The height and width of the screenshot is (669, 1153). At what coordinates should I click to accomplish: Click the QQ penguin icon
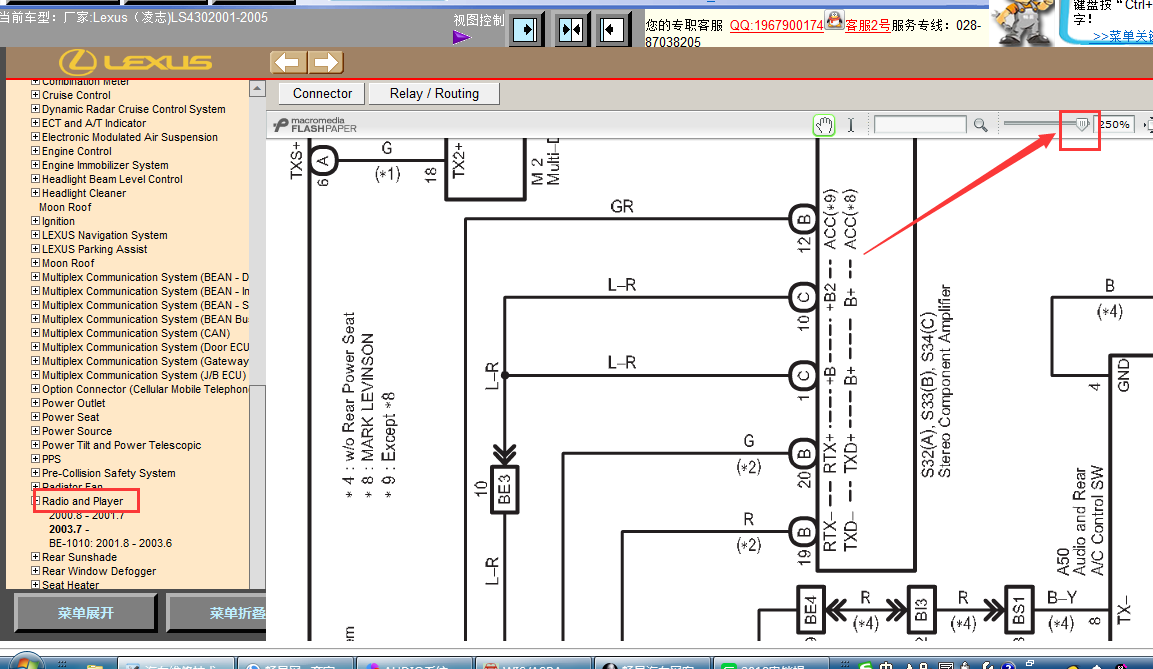point(835,20)
